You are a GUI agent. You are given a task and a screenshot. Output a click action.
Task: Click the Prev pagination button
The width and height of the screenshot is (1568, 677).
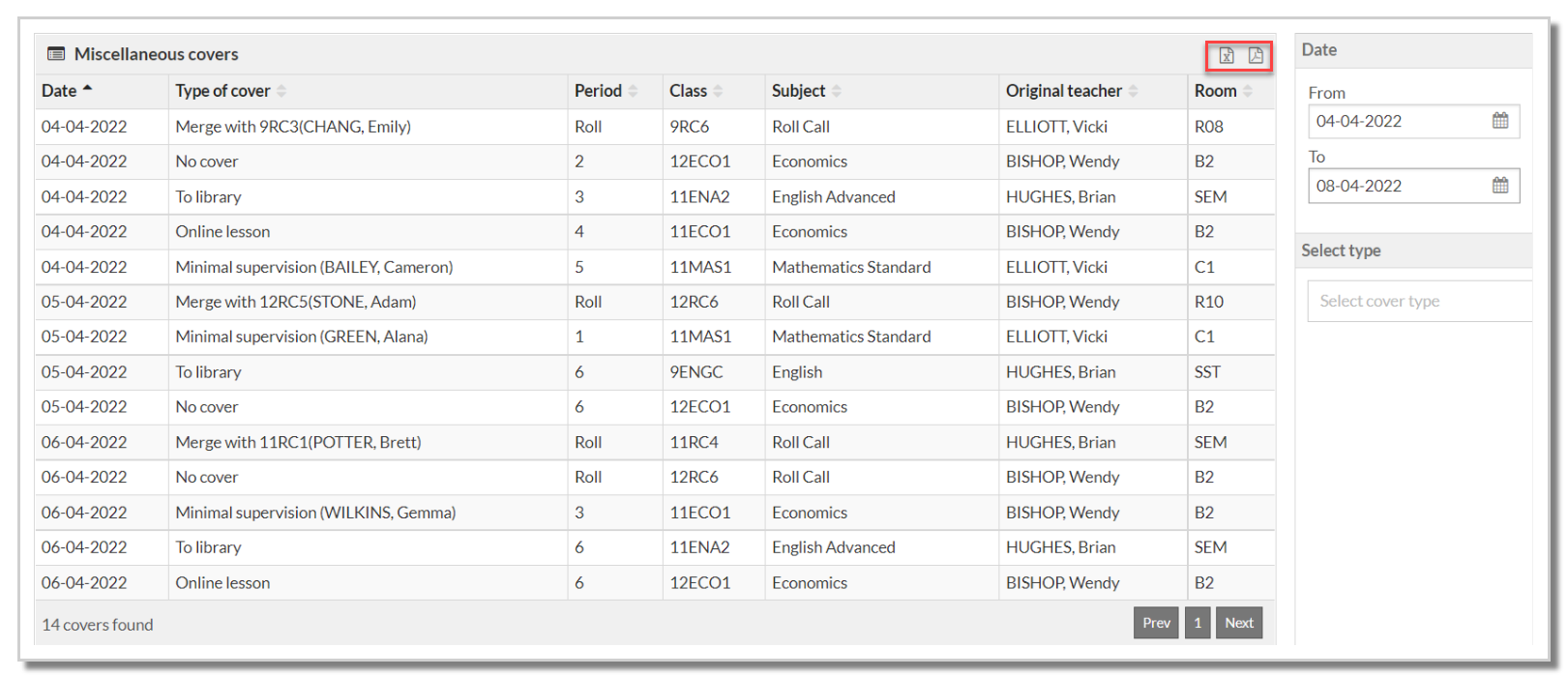[x=1156, y=623]
